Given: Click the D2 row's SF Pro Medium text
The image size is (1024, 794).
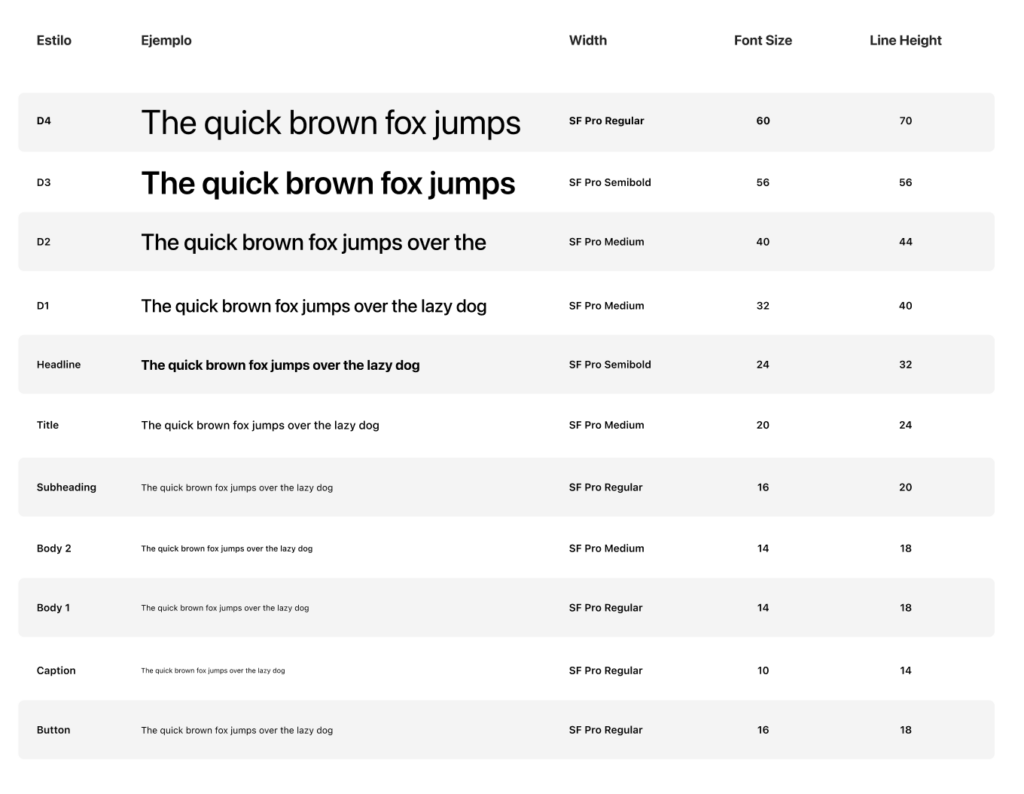Looking at the screenshot, I should [x=606, y=242].
